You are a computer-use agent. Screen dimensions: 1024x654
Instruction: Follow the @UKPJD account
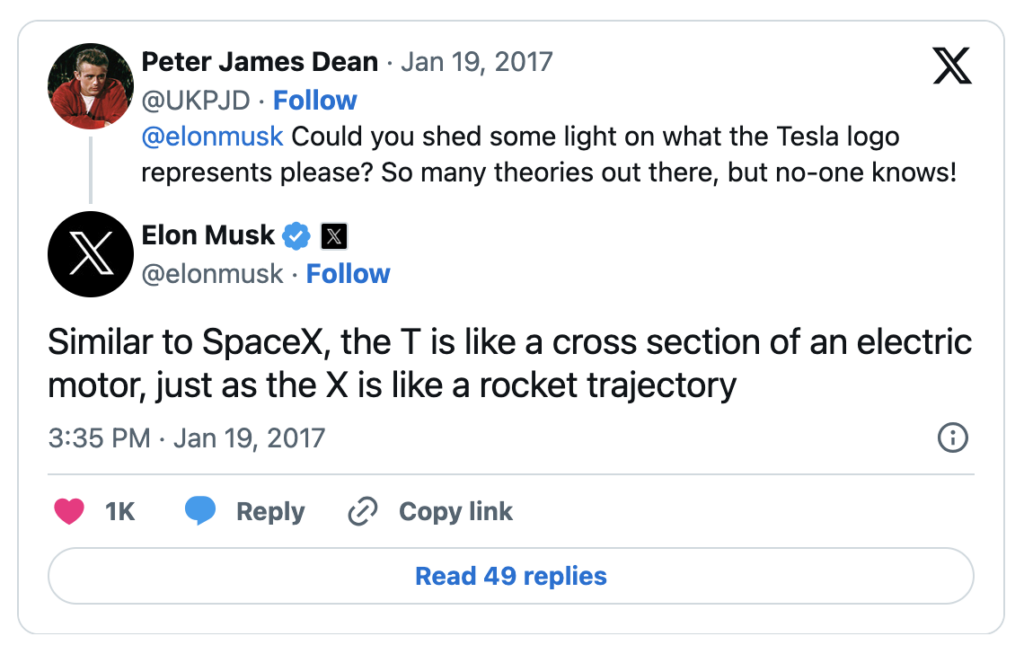pos(315,100)
